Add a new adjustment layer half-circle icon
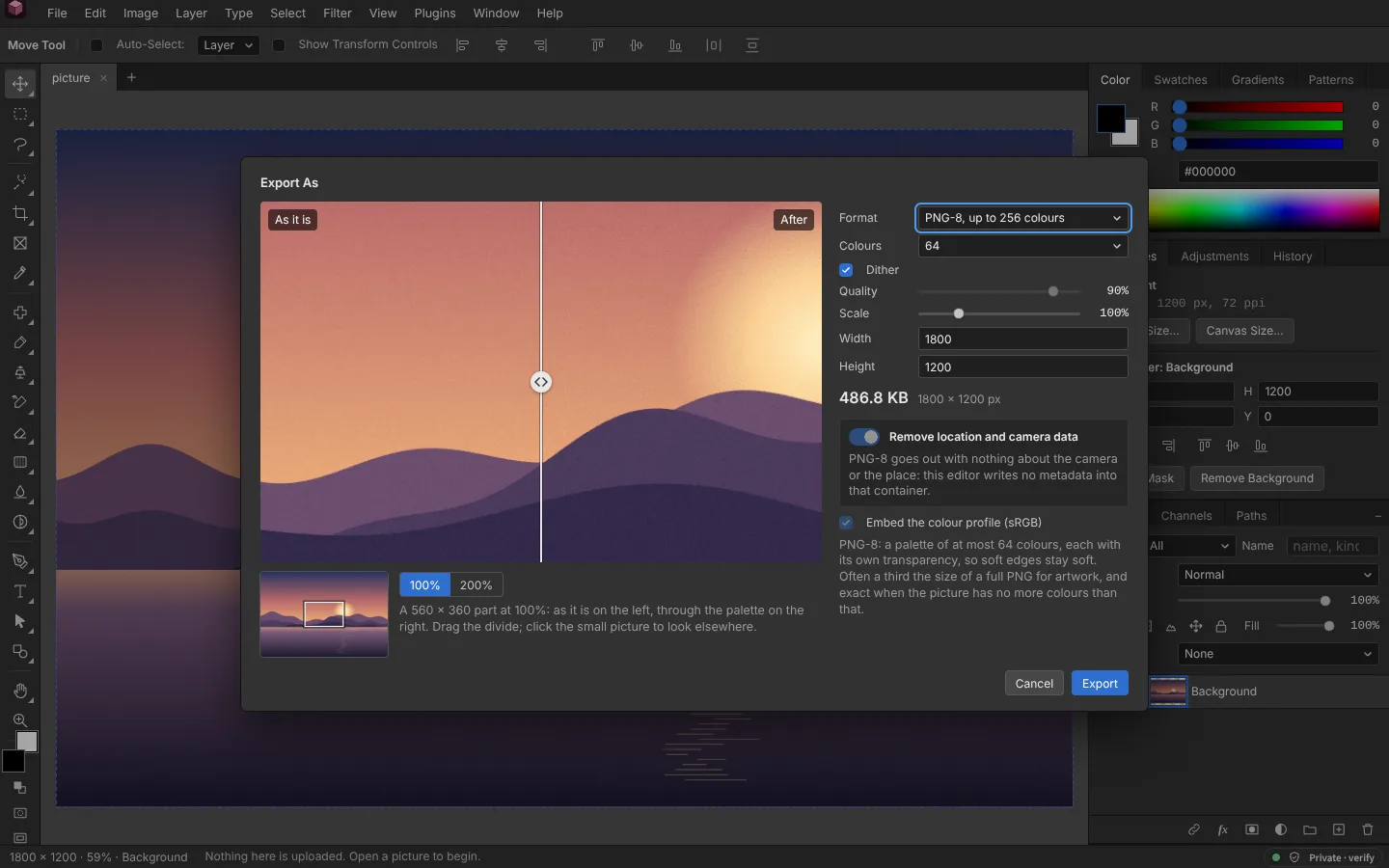The width and height of the screenshot is (1389, 868). tap(1281, 829)
